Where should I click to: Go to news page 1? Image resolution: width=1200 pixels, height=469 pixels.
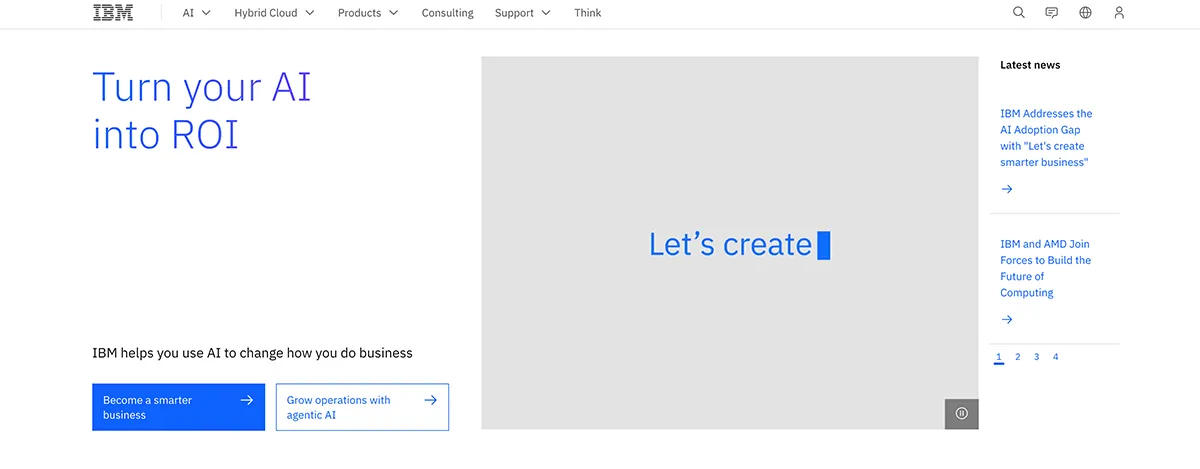pyautogui.click(x=999, y=357)
